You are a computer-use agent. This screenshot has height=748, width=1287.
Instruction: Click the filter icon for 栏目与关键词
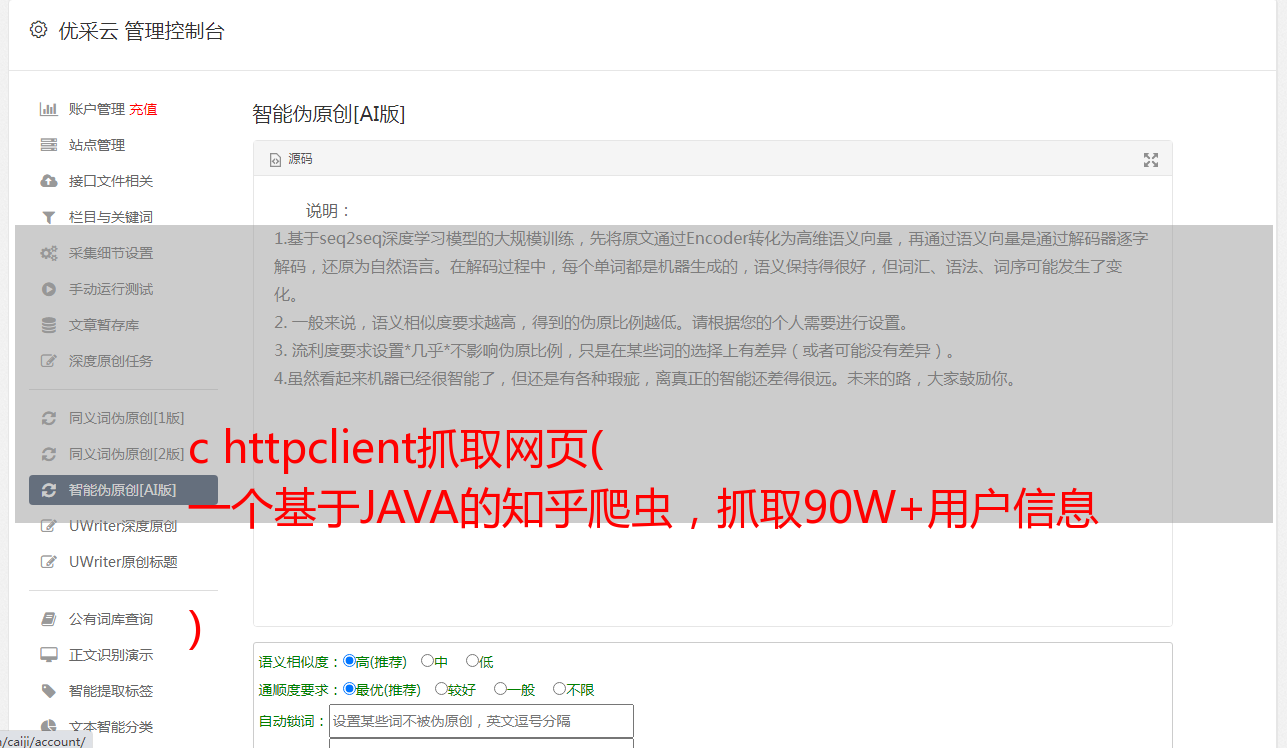tap(48, 217)
